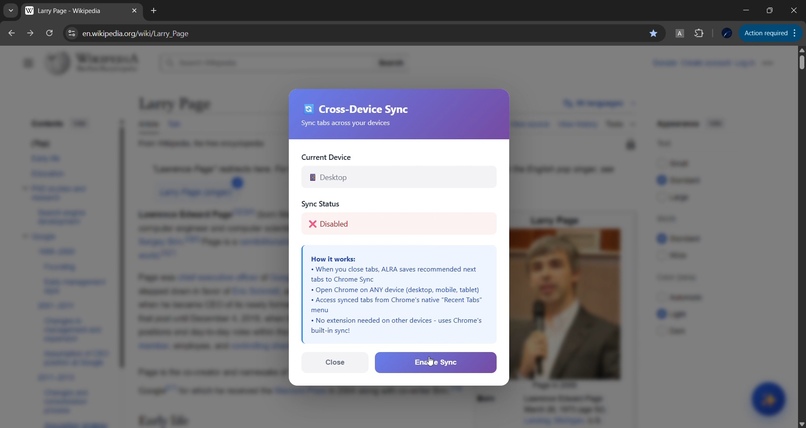This screenshot has height=428, width=806.
Task: Open the languages dropdown beside article title
Action: pos(599,103)
